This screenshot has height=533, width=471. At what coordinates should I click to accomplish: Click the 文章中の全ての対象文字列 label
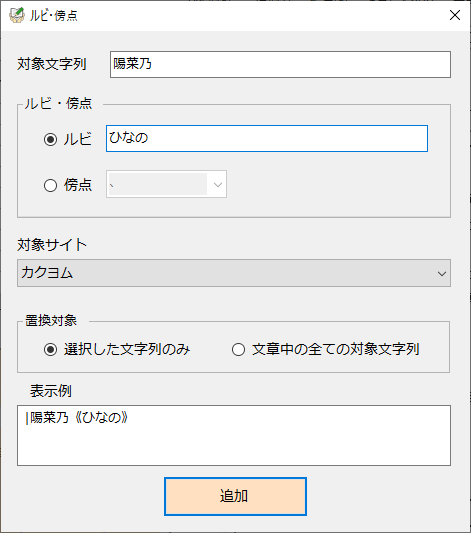(336, 349)
